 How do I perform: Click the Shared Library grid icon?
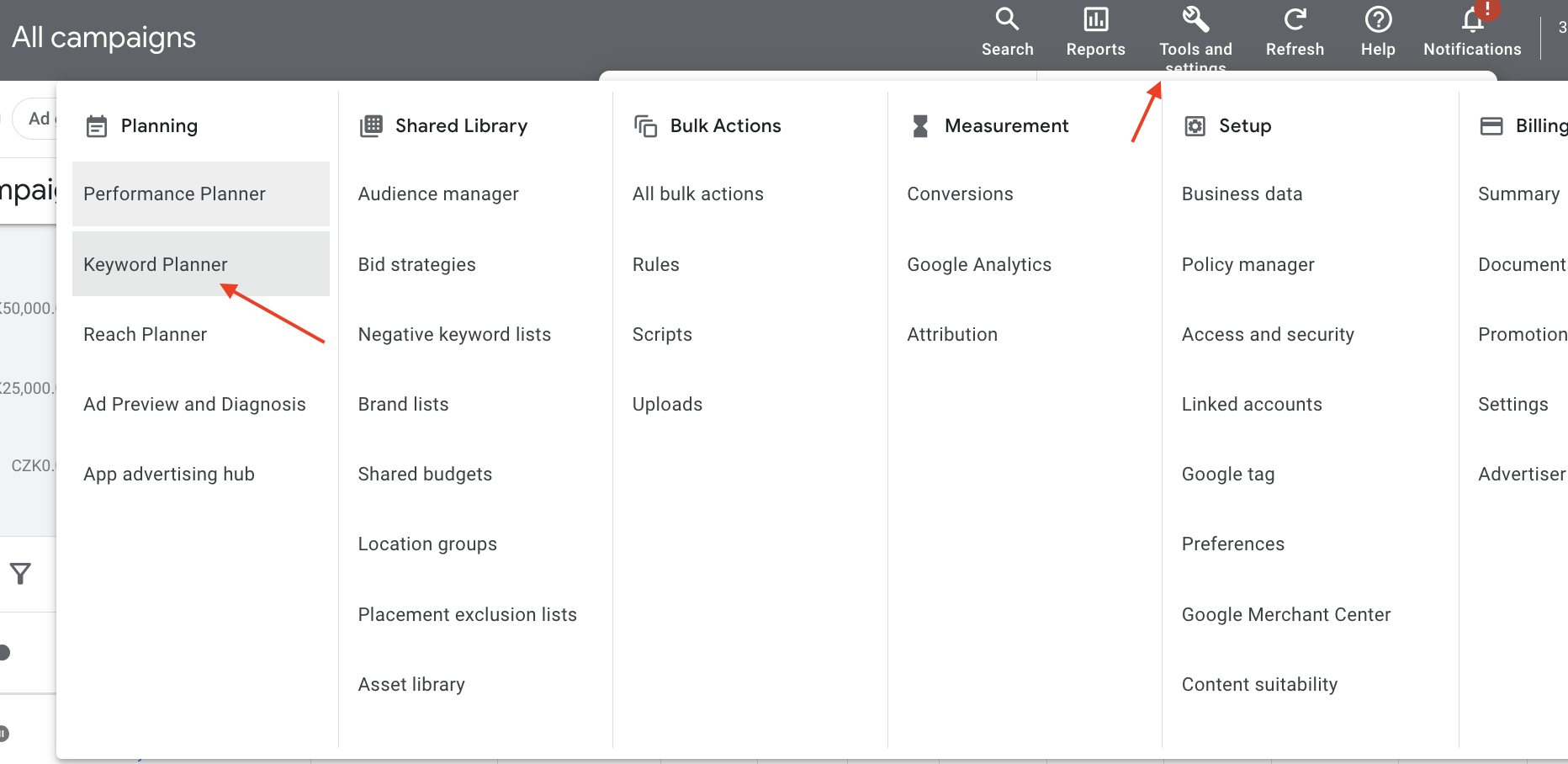(x=371, y=126)
